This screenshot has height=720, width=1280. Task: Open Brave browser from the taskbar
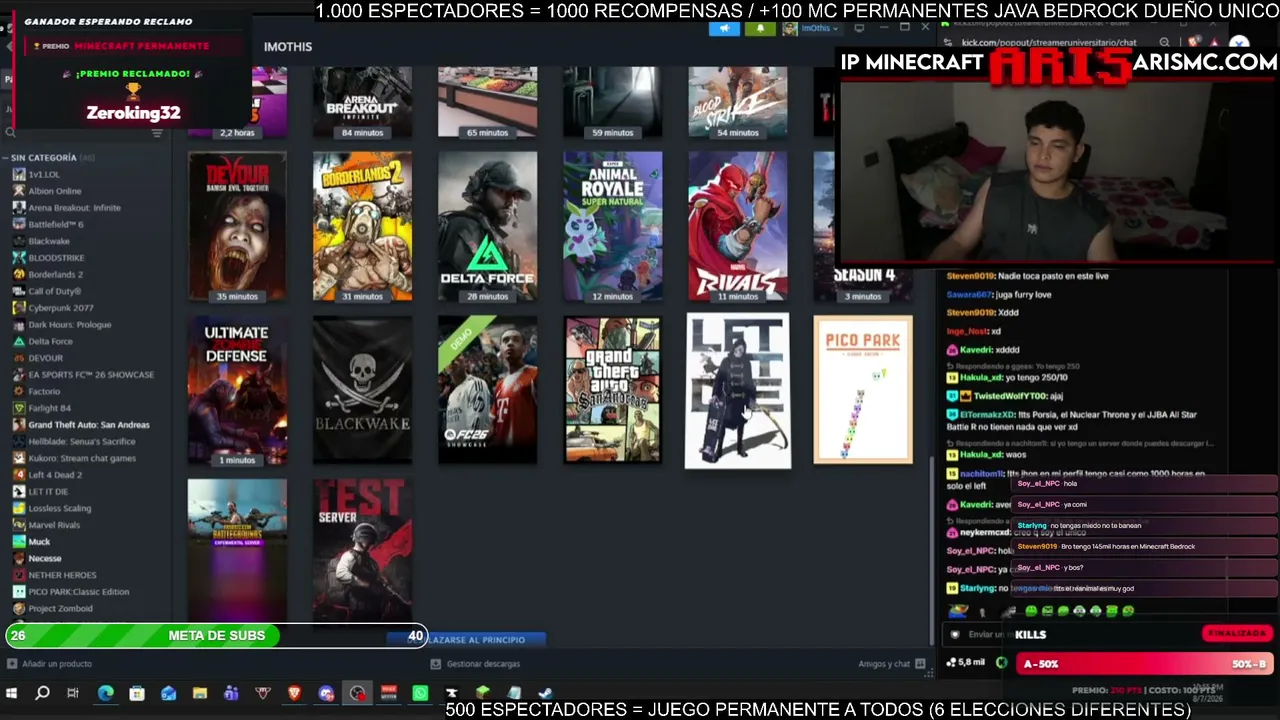tap(294, 693)
